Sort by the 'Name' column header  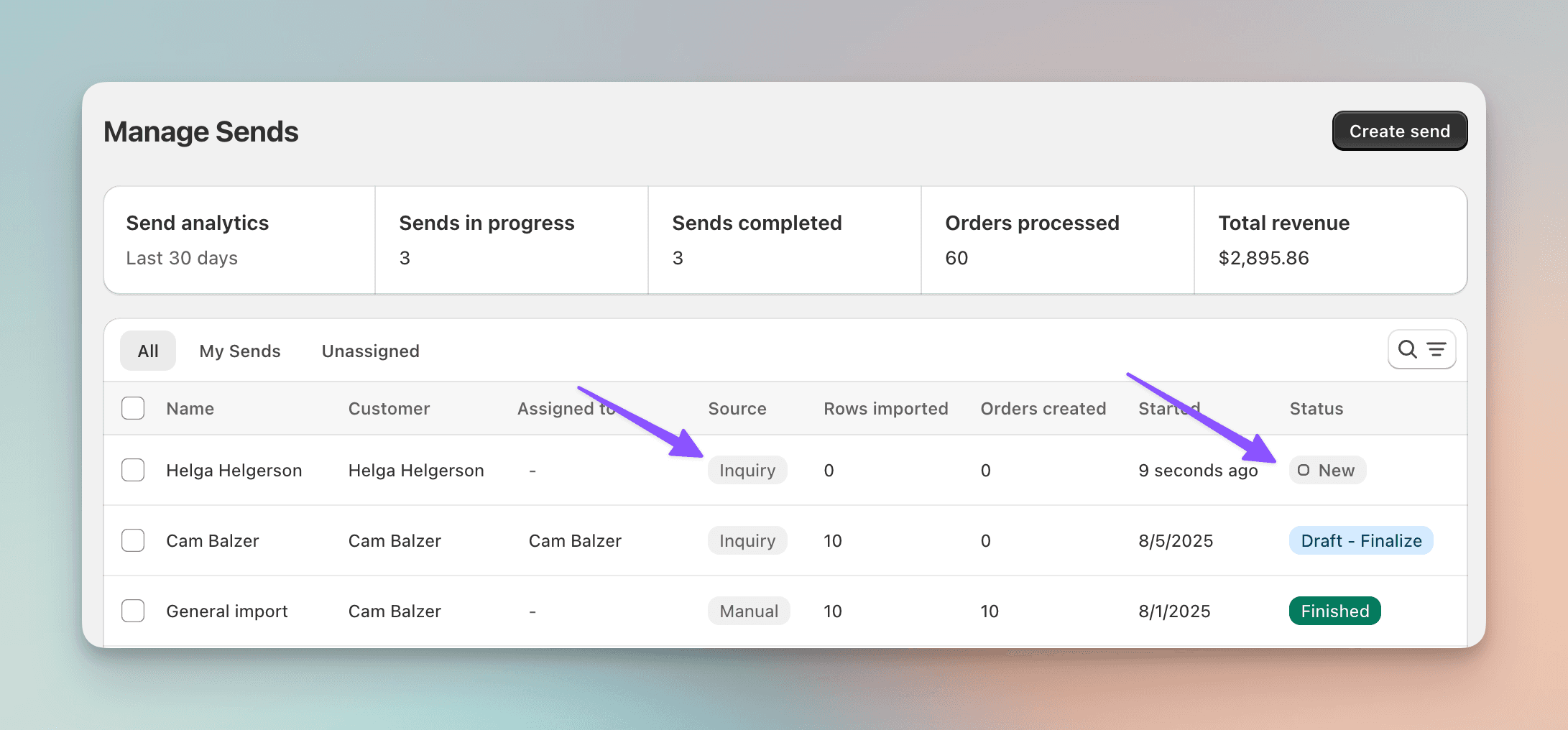tap(189, 408)
